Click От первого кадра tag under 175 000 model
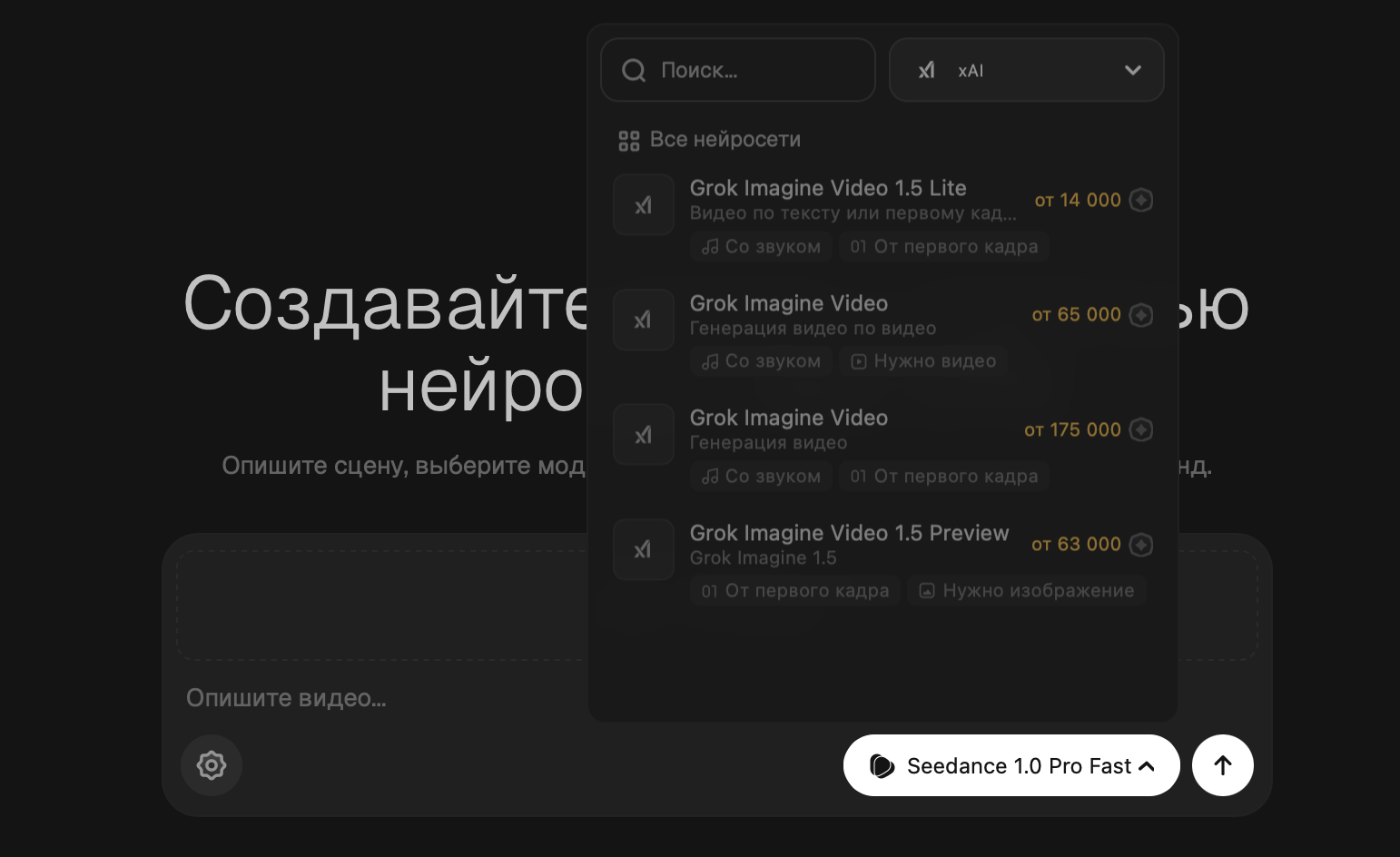The height and width of the screenshot is (857, 1400). [x=944, y=477]
